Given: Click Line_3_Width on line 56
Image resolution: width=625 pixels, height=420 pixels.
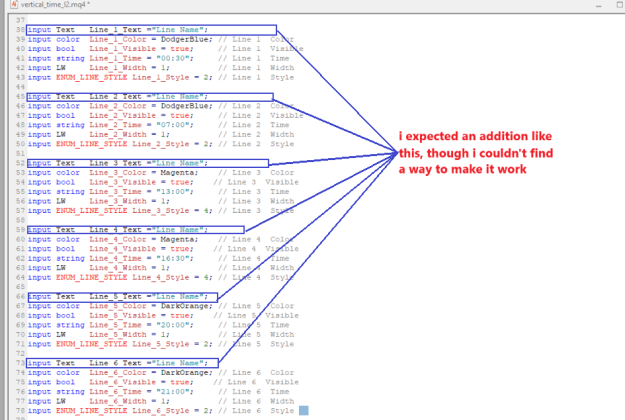Looking at the screenshot, I should (118, 201).
